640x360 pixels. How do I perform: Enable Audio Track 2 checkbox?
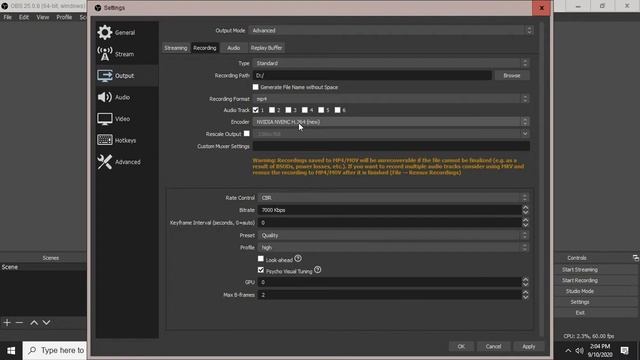[272, 110]
